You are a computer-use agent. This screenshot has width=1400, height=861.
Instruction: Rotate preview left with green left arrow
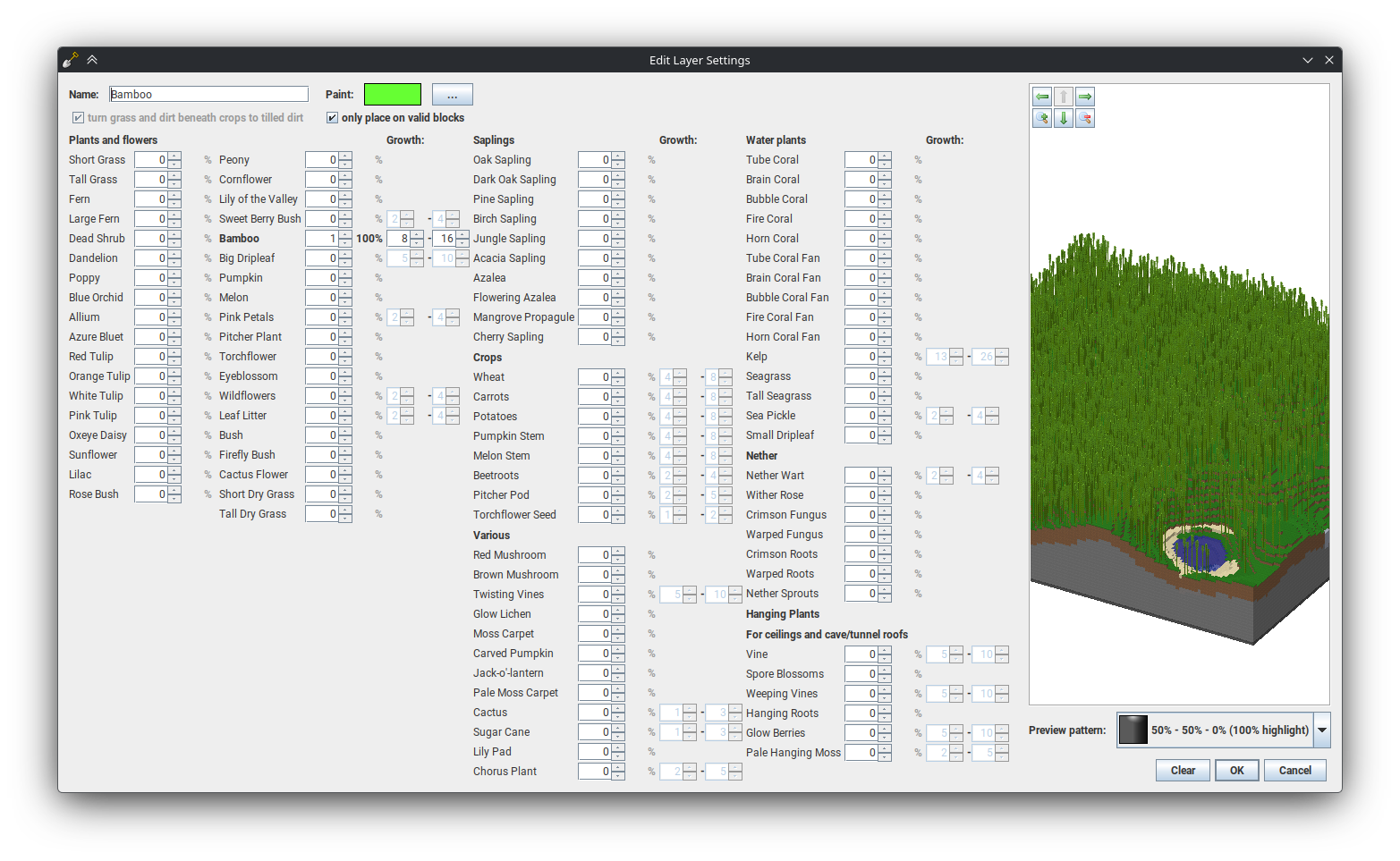[1042, 97]
